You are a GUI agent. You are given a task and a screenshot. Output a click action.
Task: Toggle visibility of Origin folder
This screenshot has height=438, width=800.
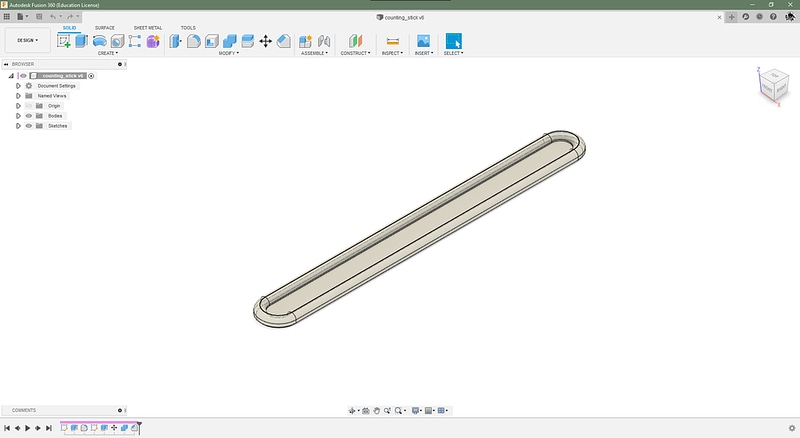coord(29,106)
